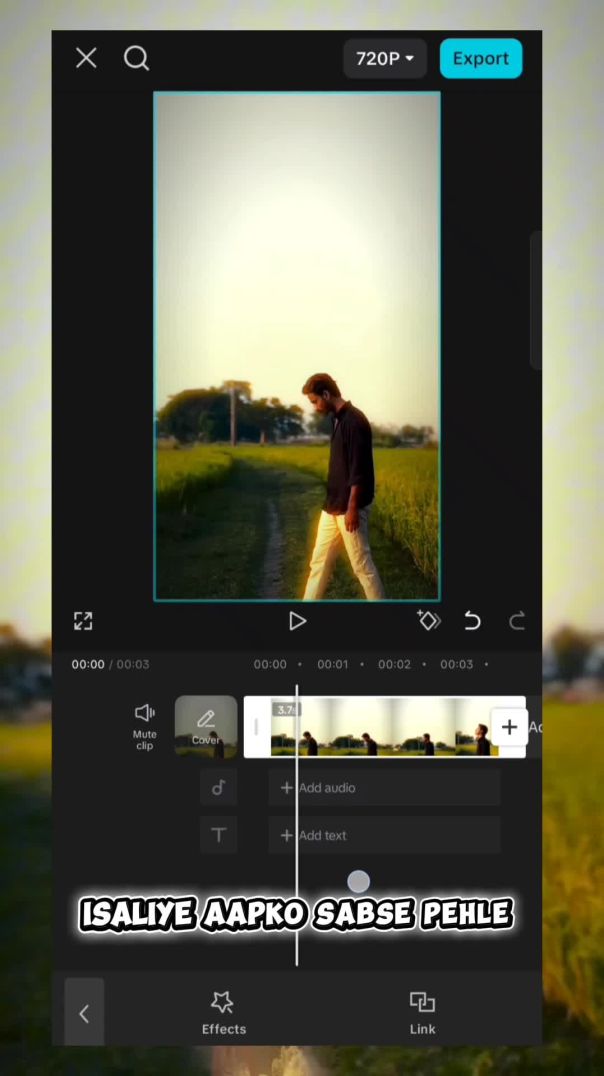Open the Effects menu

point(223,1012)
